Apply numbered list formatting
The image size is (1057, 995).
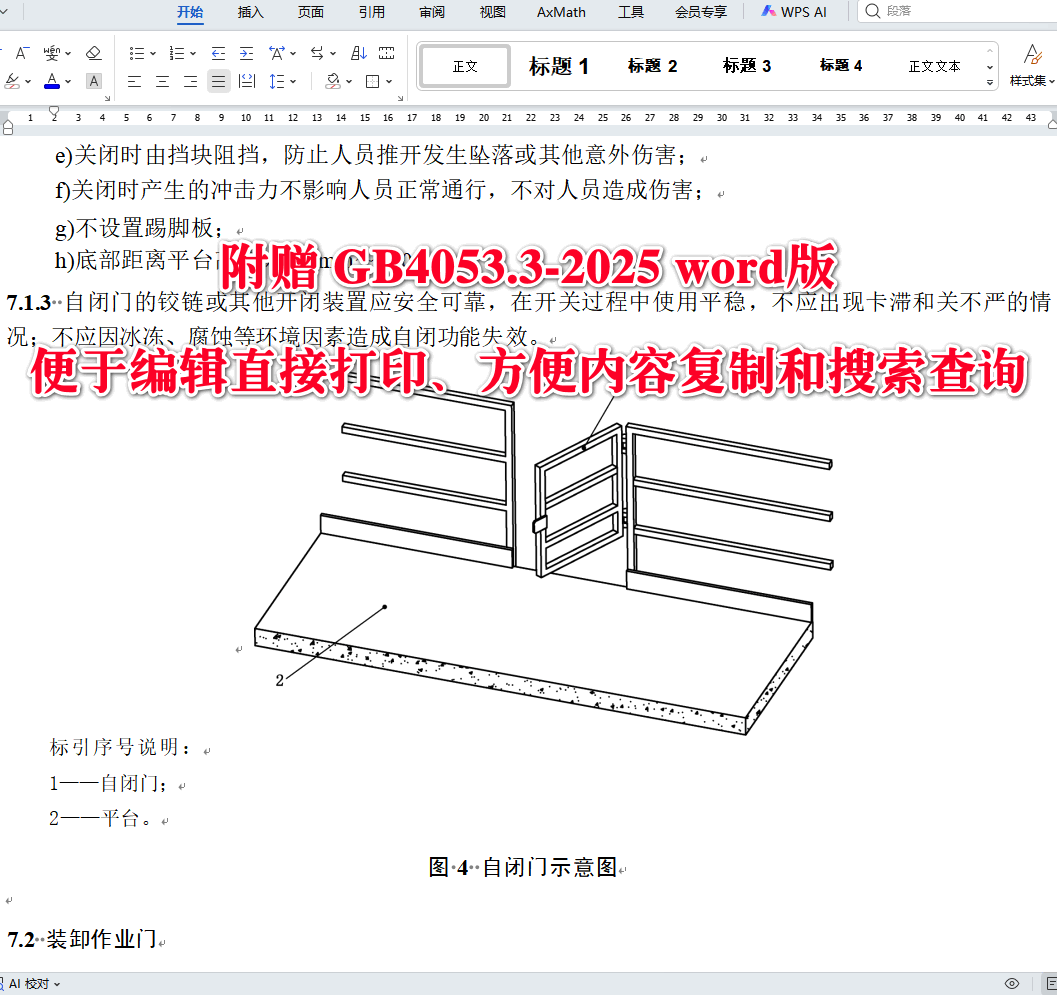pos(177,53)
